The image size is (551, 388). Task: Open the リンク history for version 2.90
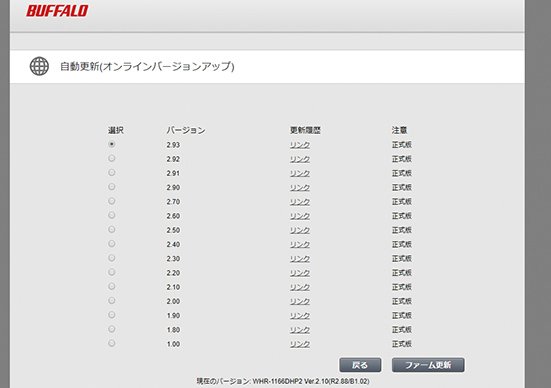pyautogui.click(x=300, y=188)
